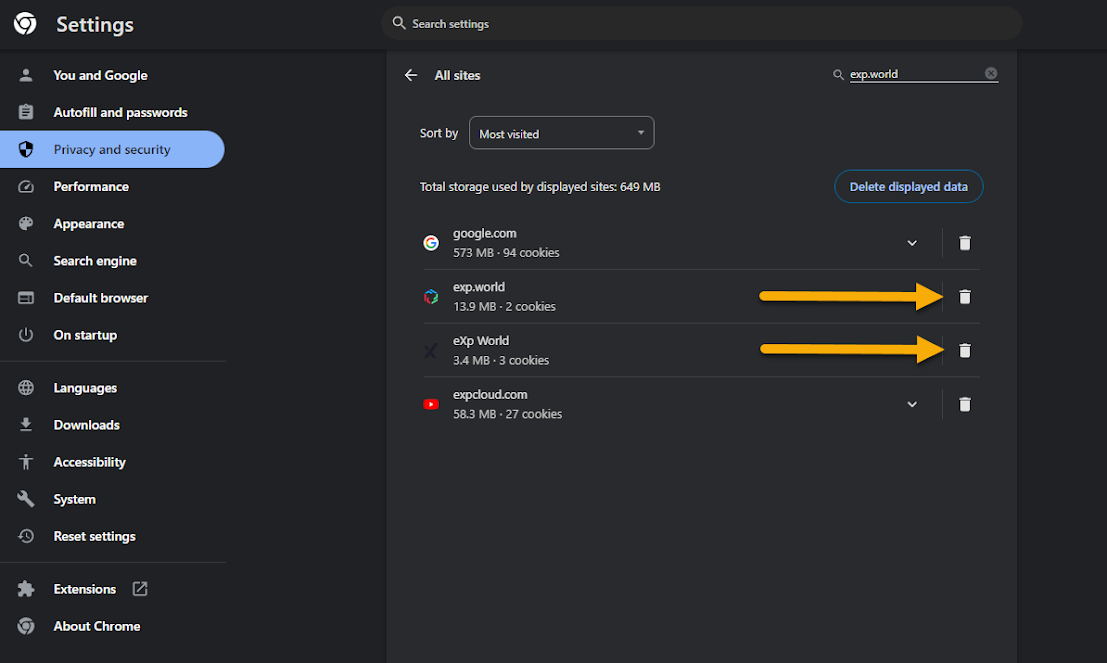Open Downloads settings
This screenshot has height=663, width=1107.
pyautogui.click(x=87, y=425)
